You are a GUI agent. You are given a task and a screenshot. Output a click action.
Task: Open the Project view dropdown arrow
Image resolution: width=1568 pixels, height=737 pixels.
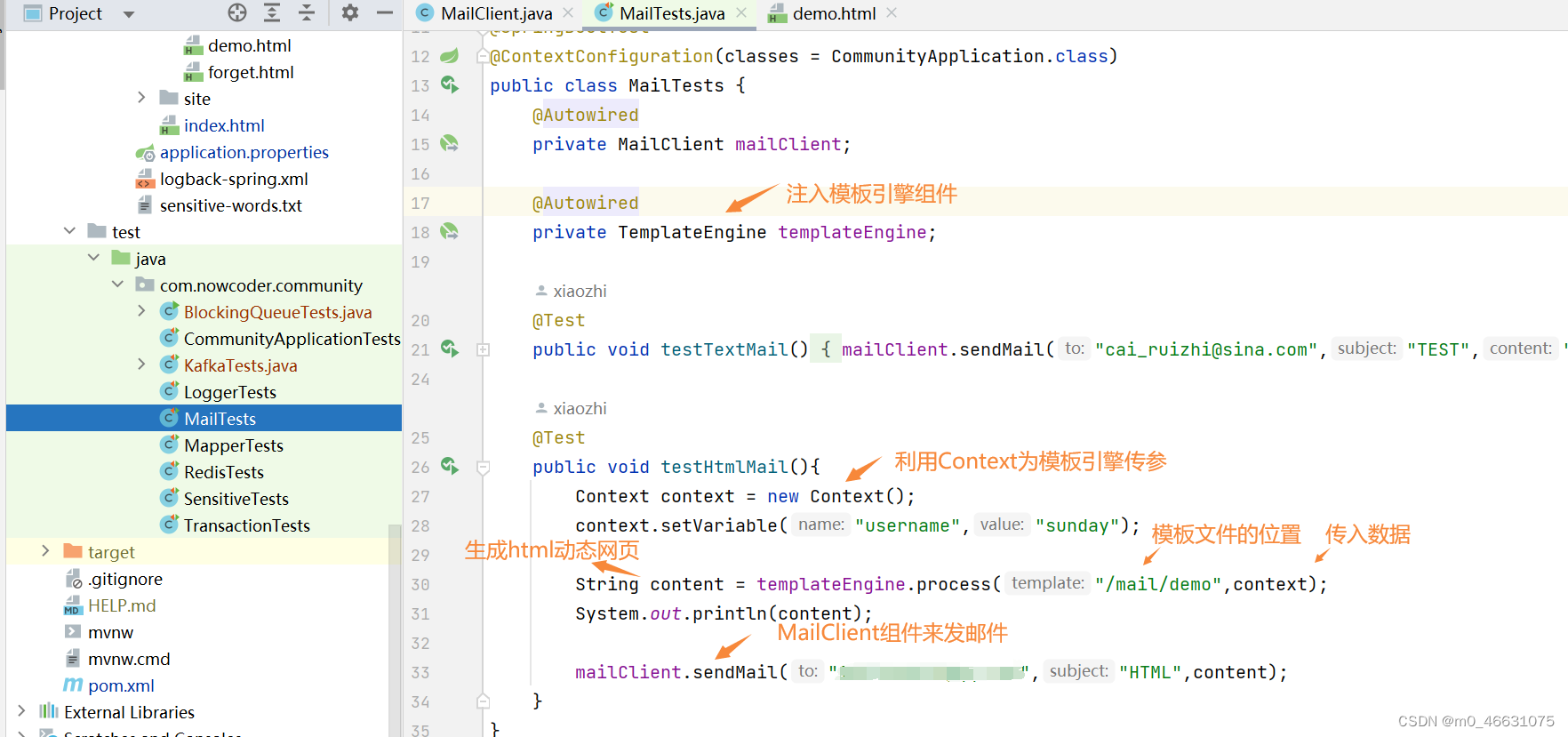(129, 14)
